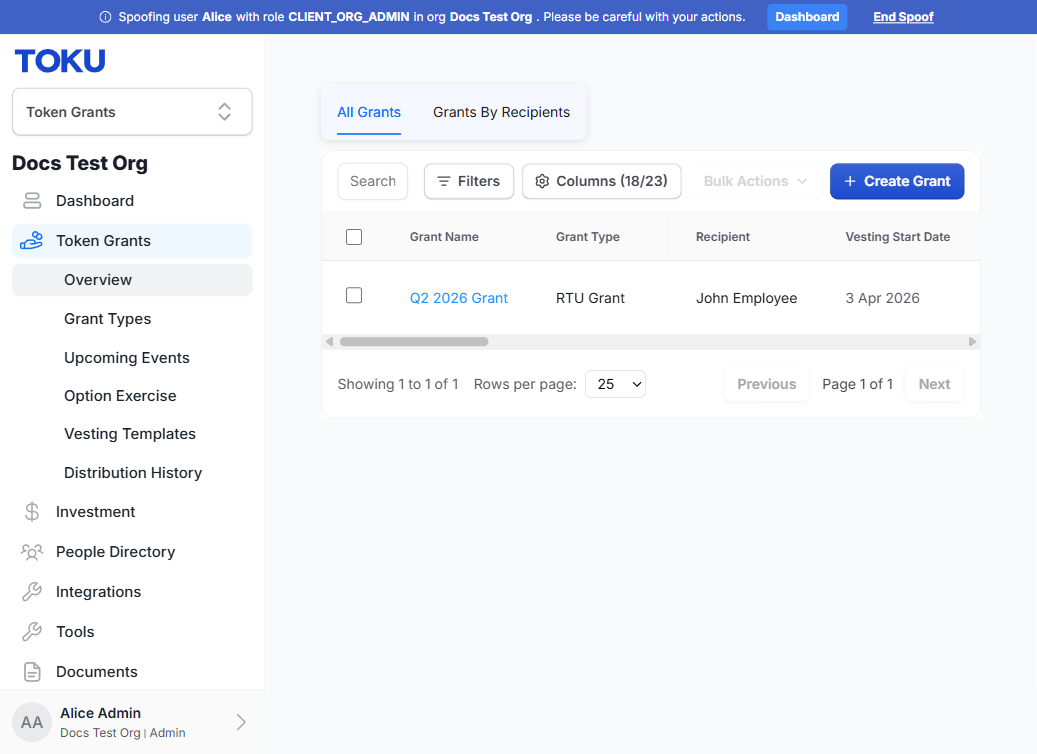Viewport: 1037px width, 754px height.
Task: Open the Rows per page dropdown
Action: (615, 384)
